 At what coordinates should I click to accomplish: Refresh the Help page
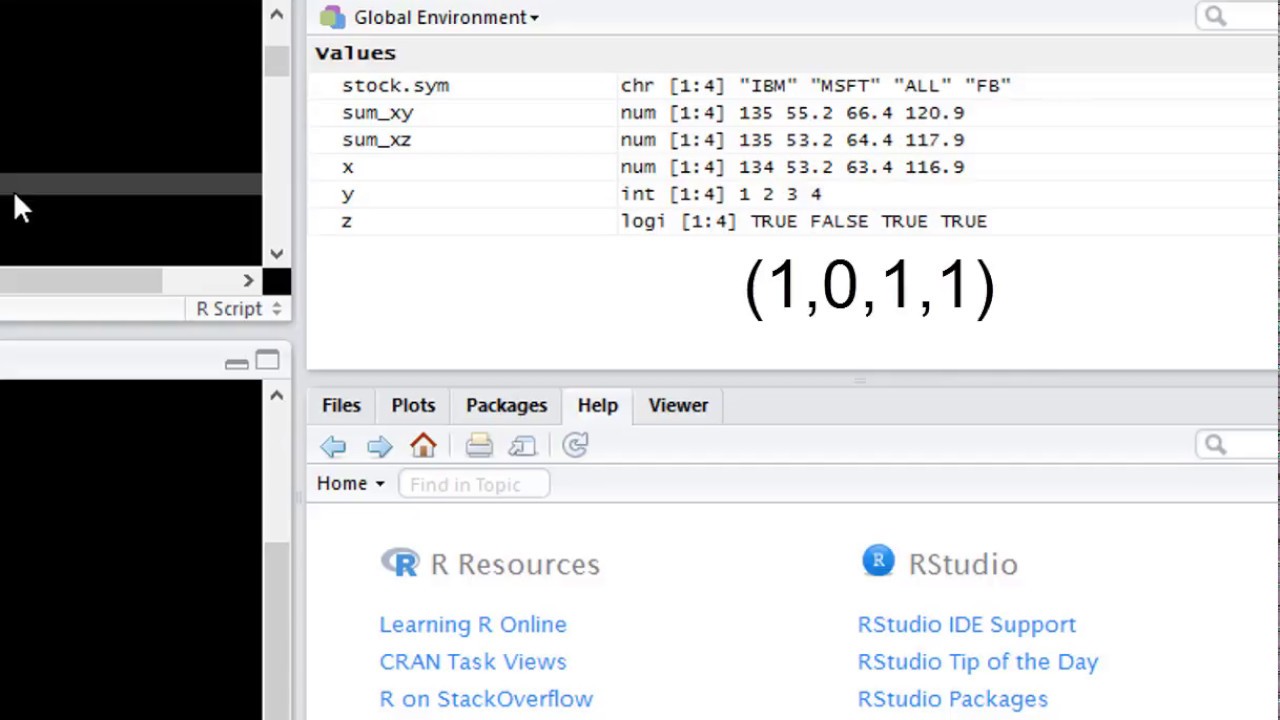tap(574, 446)
